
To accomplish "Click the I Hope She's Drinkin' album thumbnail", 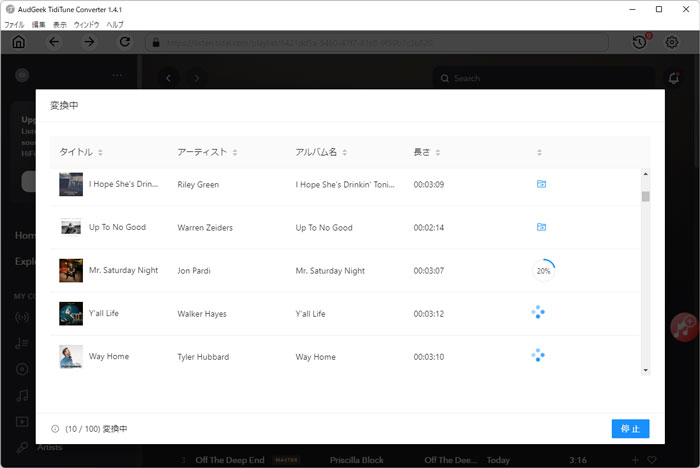I will pos(71,184).
